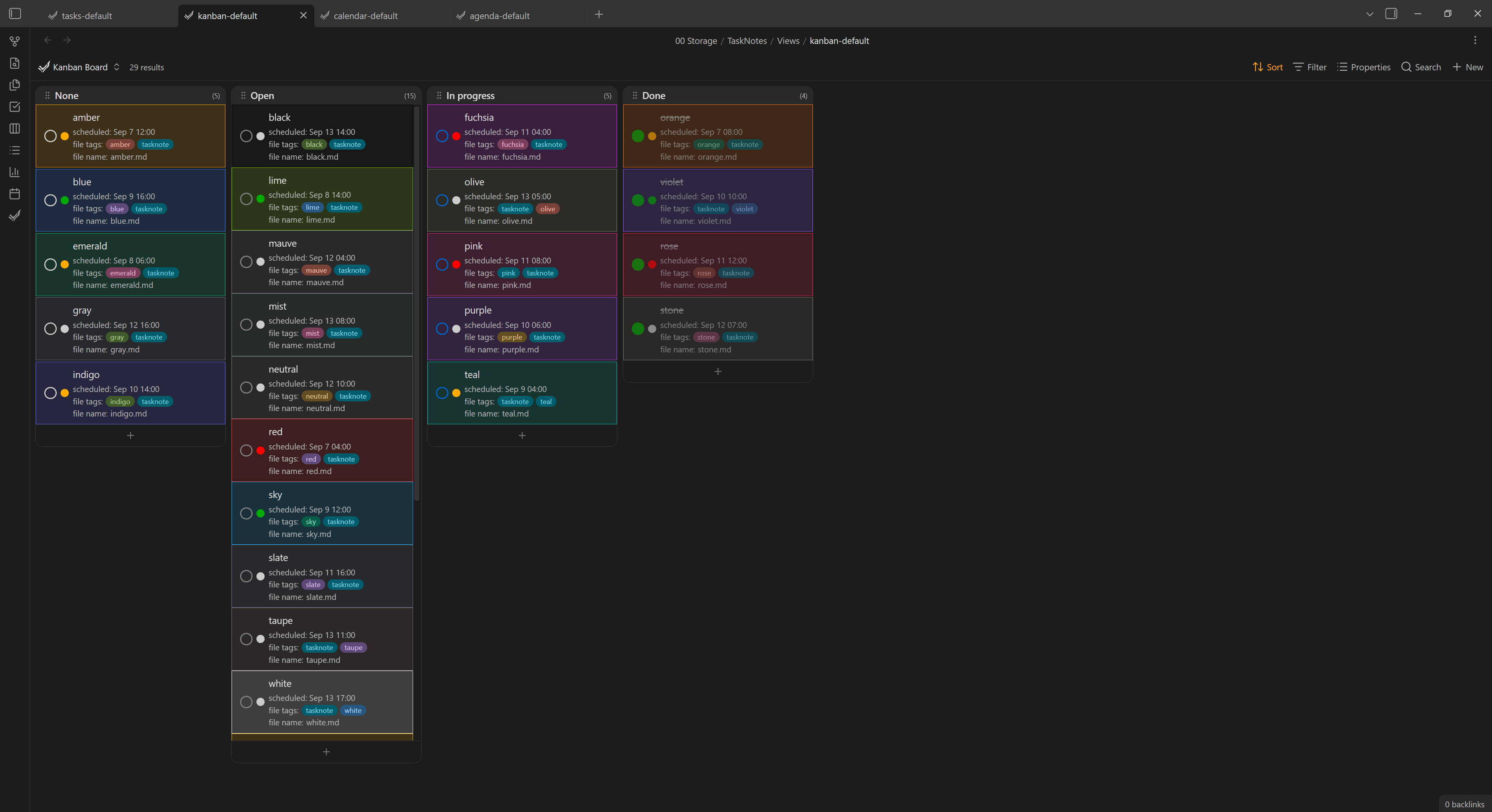Screen dimensions: 1492x812
Task: Toggle the fuchsia task status circle
Action: pyautogui.click(x=442, y=136)
